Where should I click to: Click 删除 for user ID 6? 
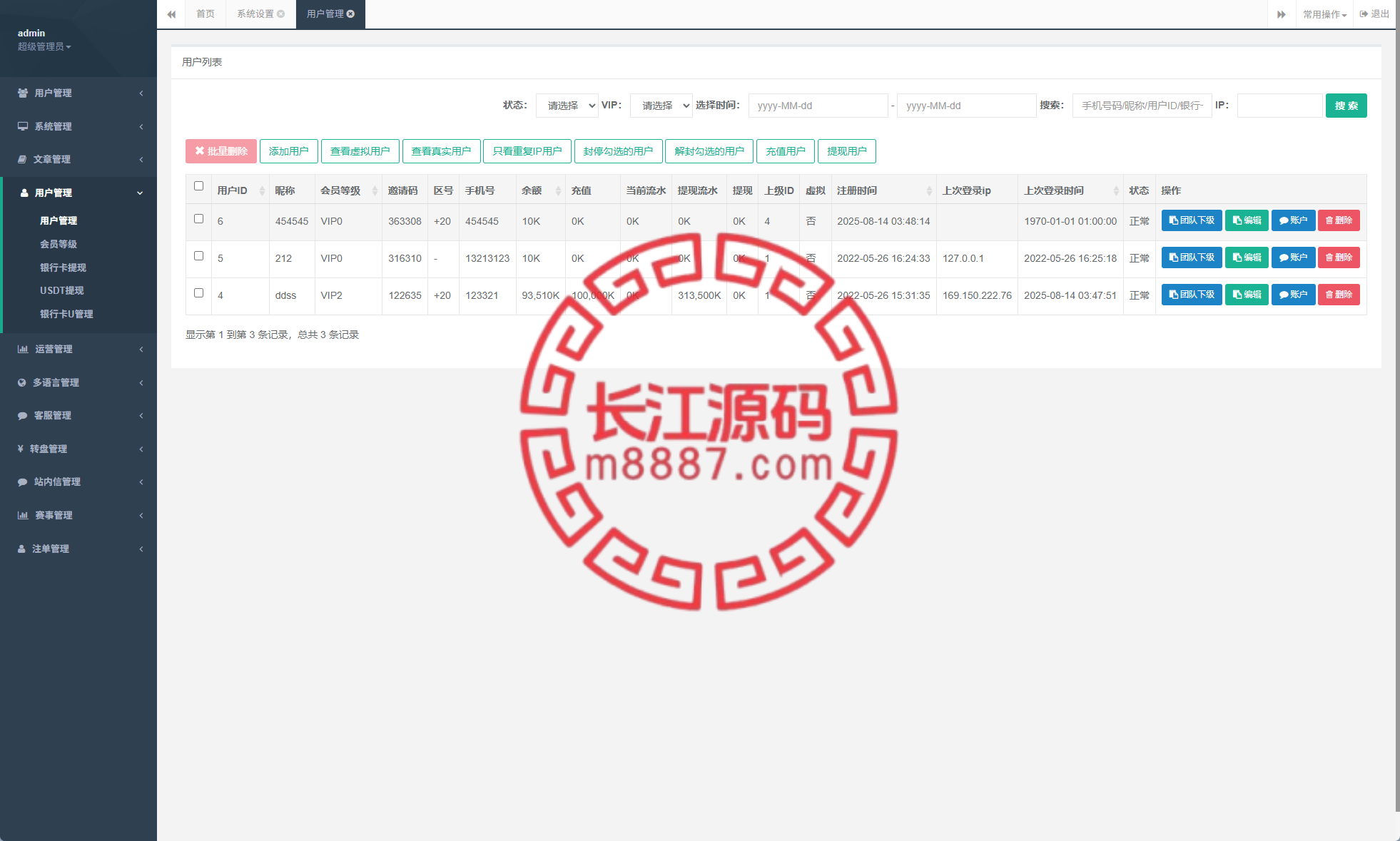(1339, 220)
